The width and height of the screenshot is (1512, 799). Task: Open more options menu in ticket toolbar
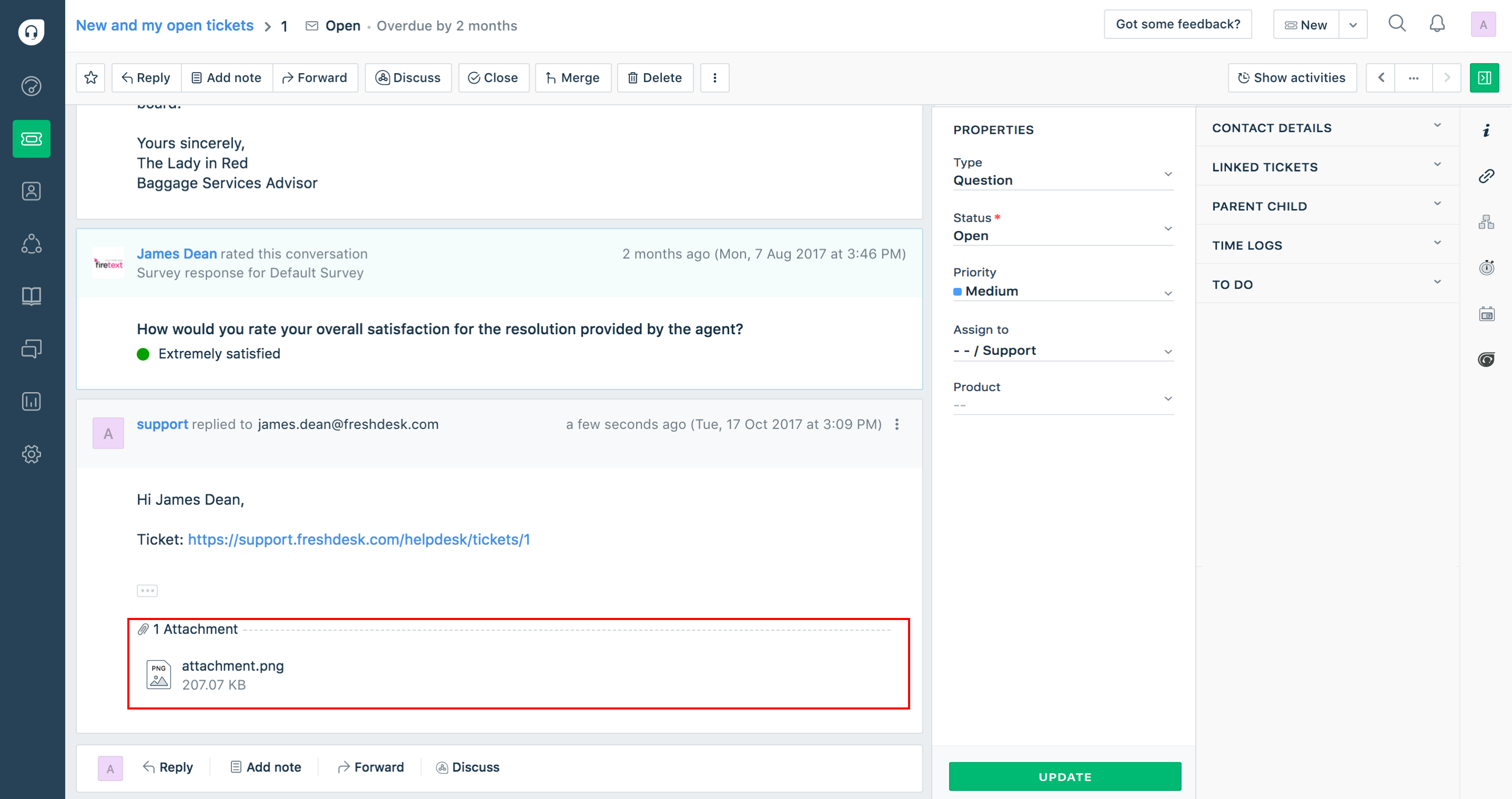715,77
